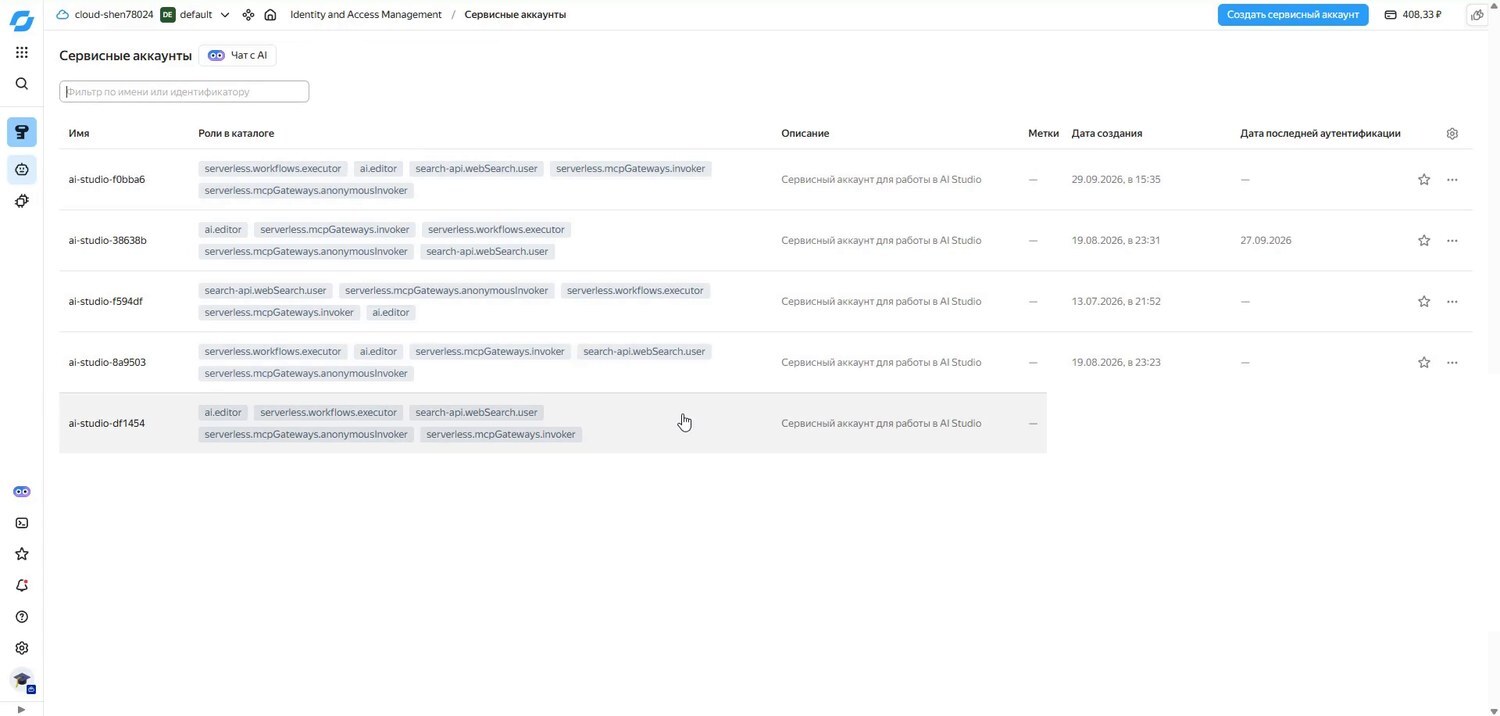1500x716 pixels.
Task: Sort by the Имя column header
Action: (x=79, y=134)
